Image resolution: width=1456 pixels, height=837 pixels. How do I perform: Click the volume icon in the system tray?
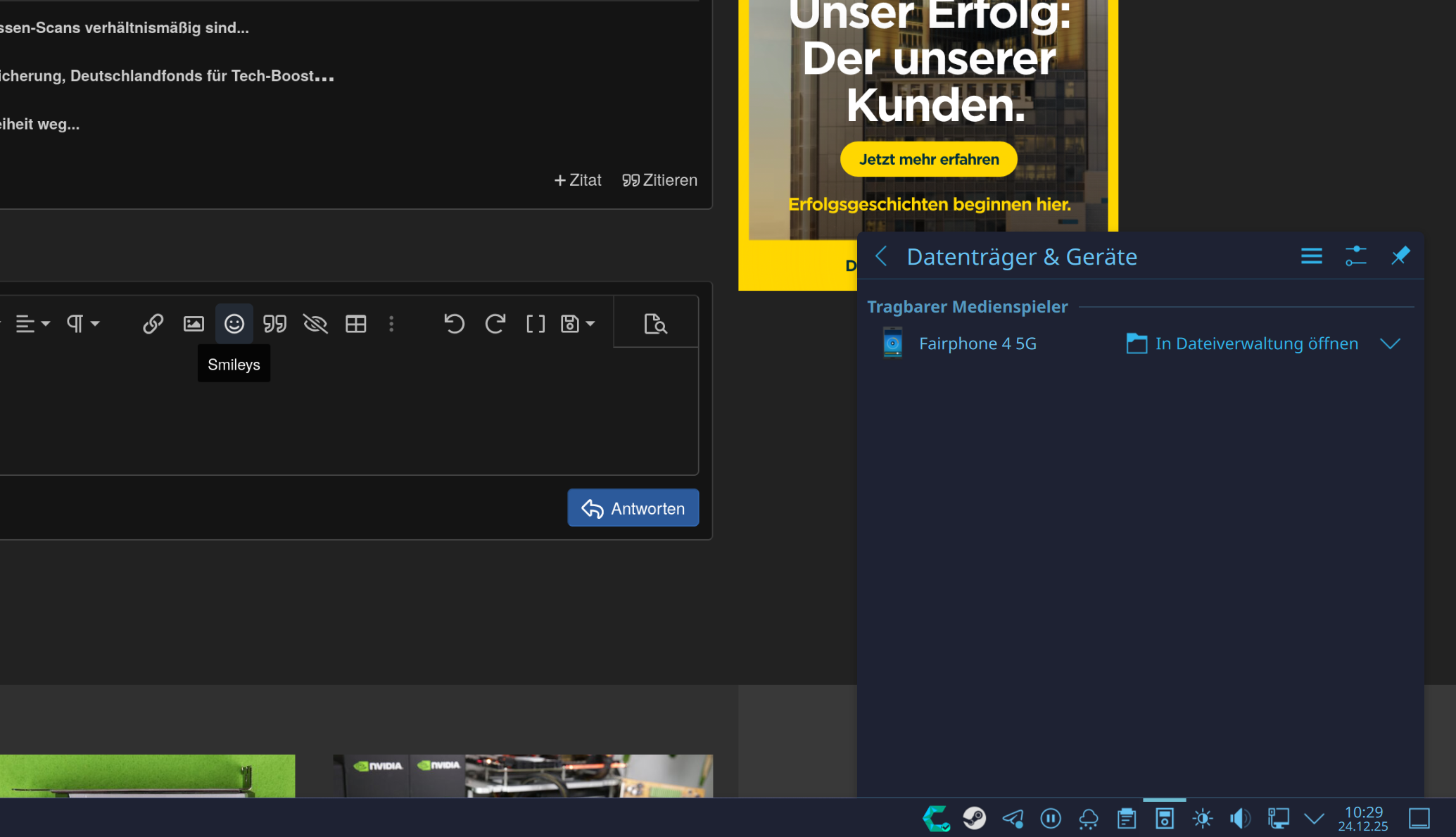(1239, 818)
